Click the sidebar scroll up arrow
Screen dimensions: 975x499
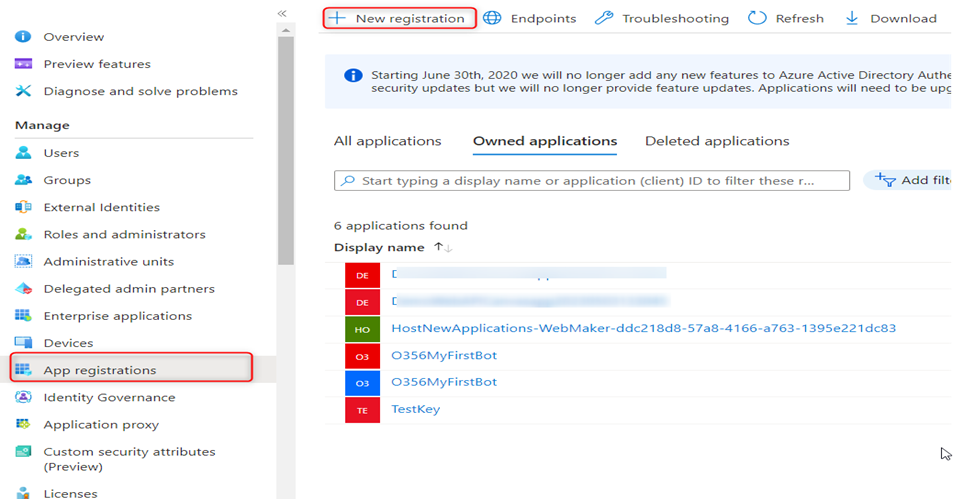(x=286, y=30)
